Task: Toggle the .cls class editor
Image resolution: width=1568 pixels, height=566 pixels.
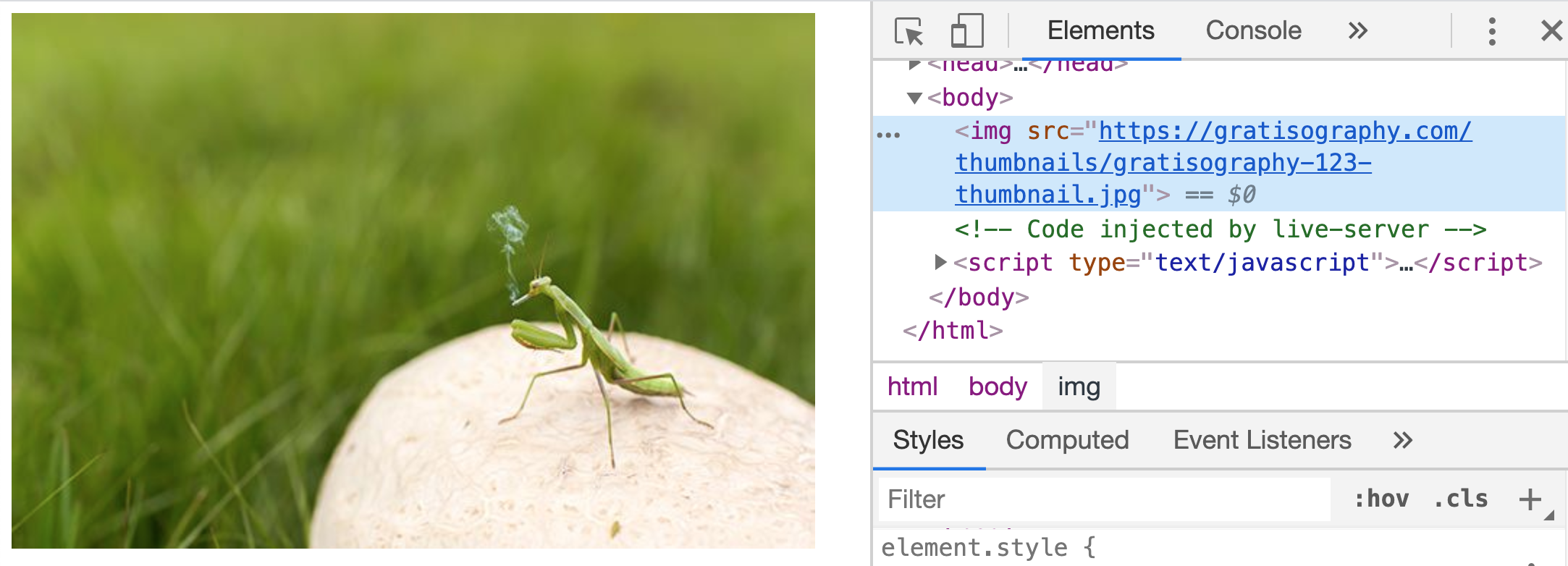Action: (1461, 499)
